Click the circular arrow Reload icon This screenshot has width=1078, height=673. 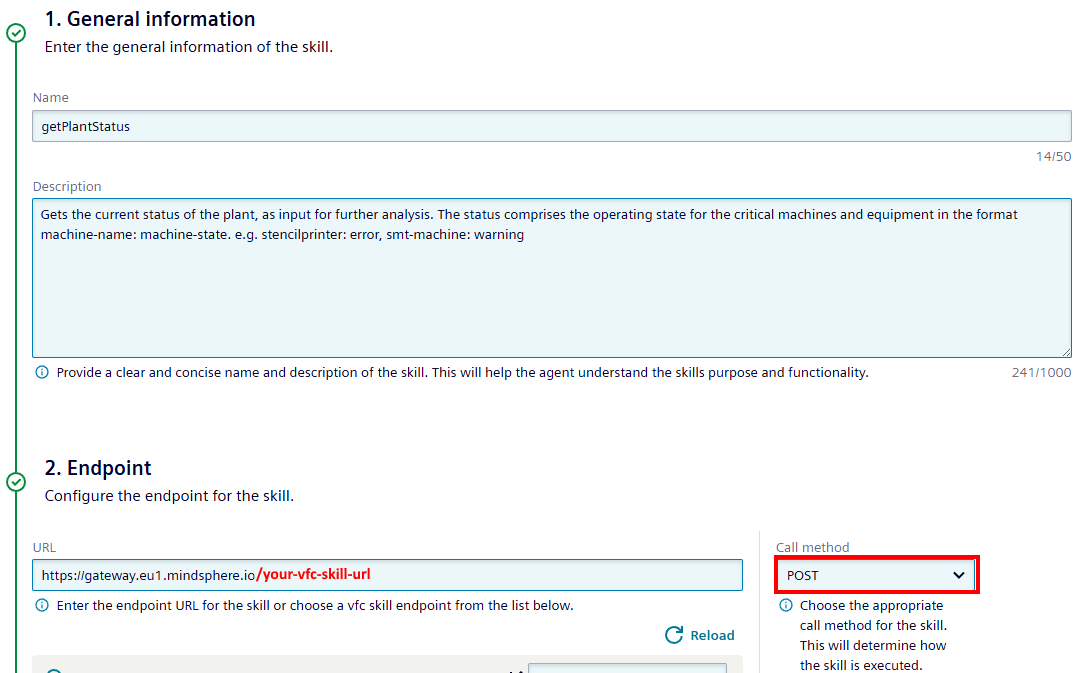(675, 635)
